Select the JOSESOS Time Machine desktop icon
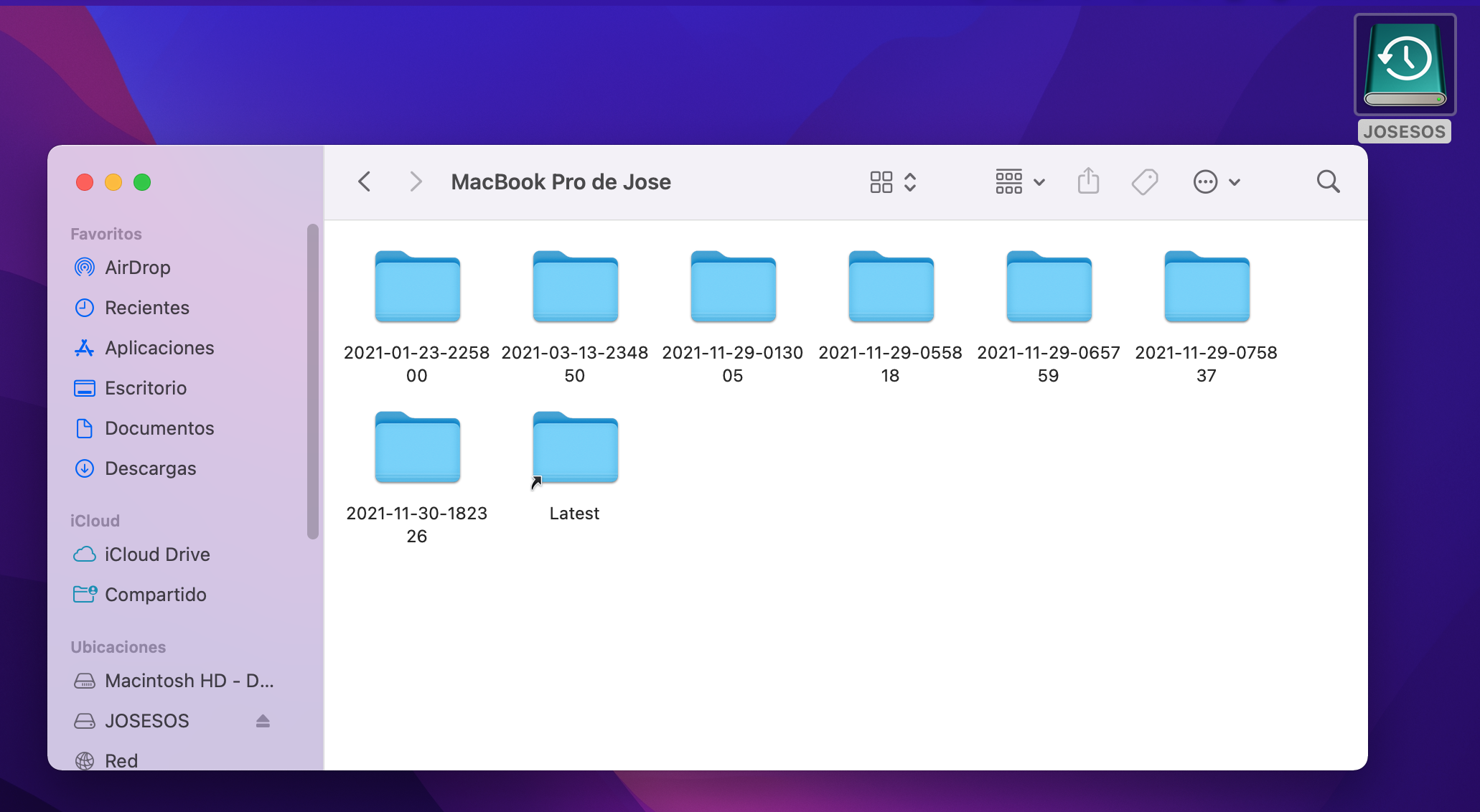Screen dimensions: 1480x812 [1405, 65]
